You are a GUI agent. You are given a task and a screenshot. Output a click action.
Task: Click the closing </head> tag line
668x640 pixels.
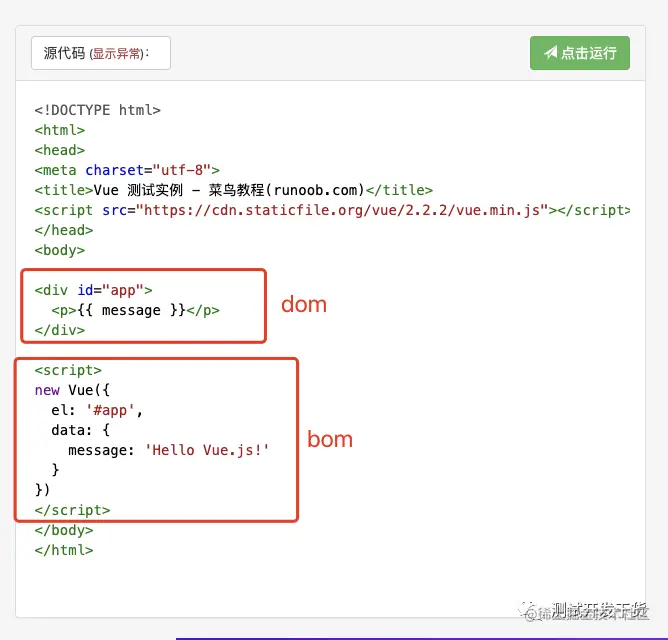pyautogui.click(x=64, y=230)
